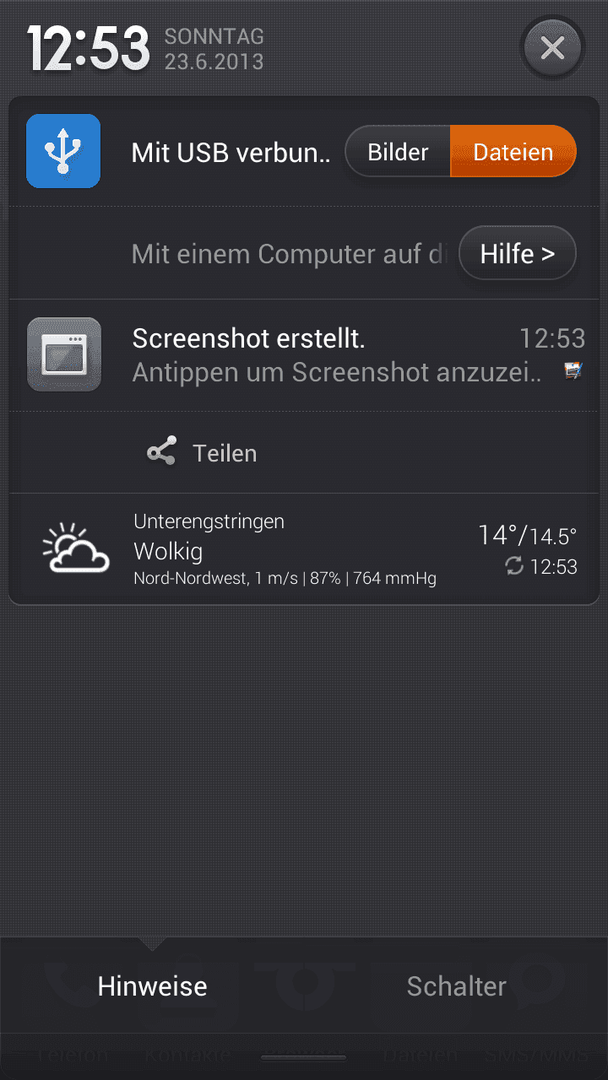
Task: Tap the weather refresh icon next to 12:53
Action: [x=514, y=567]
